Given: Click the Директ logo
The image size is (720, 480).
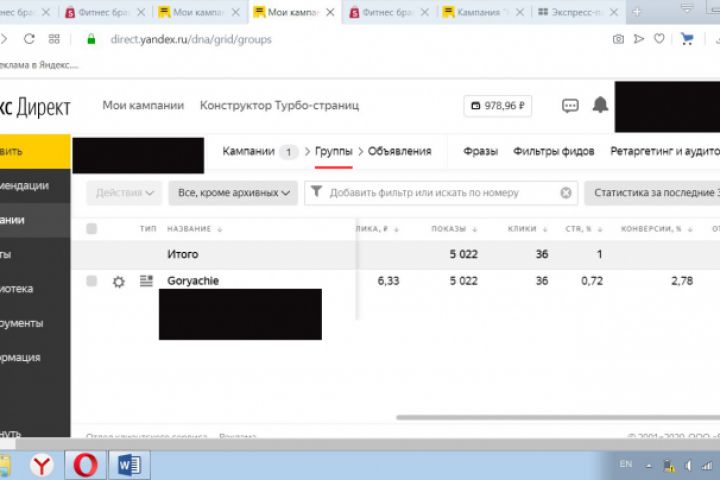Looking at the screenshot, I should tap(35, 107).
